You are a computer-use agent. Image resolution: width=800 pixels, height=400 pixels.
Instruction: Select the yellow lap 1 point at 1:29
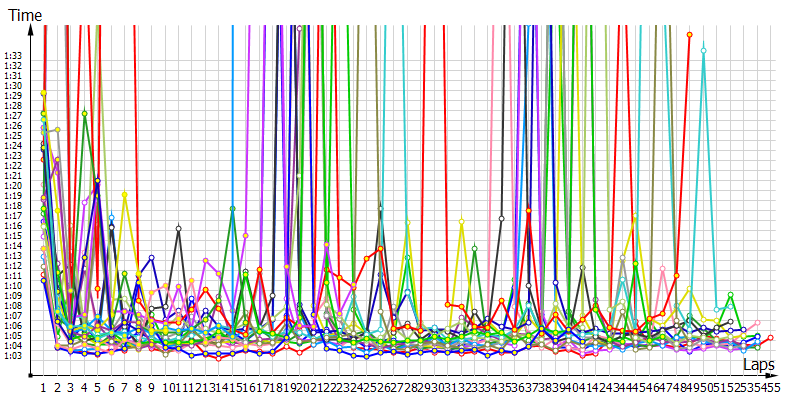[x=43, y=93]
